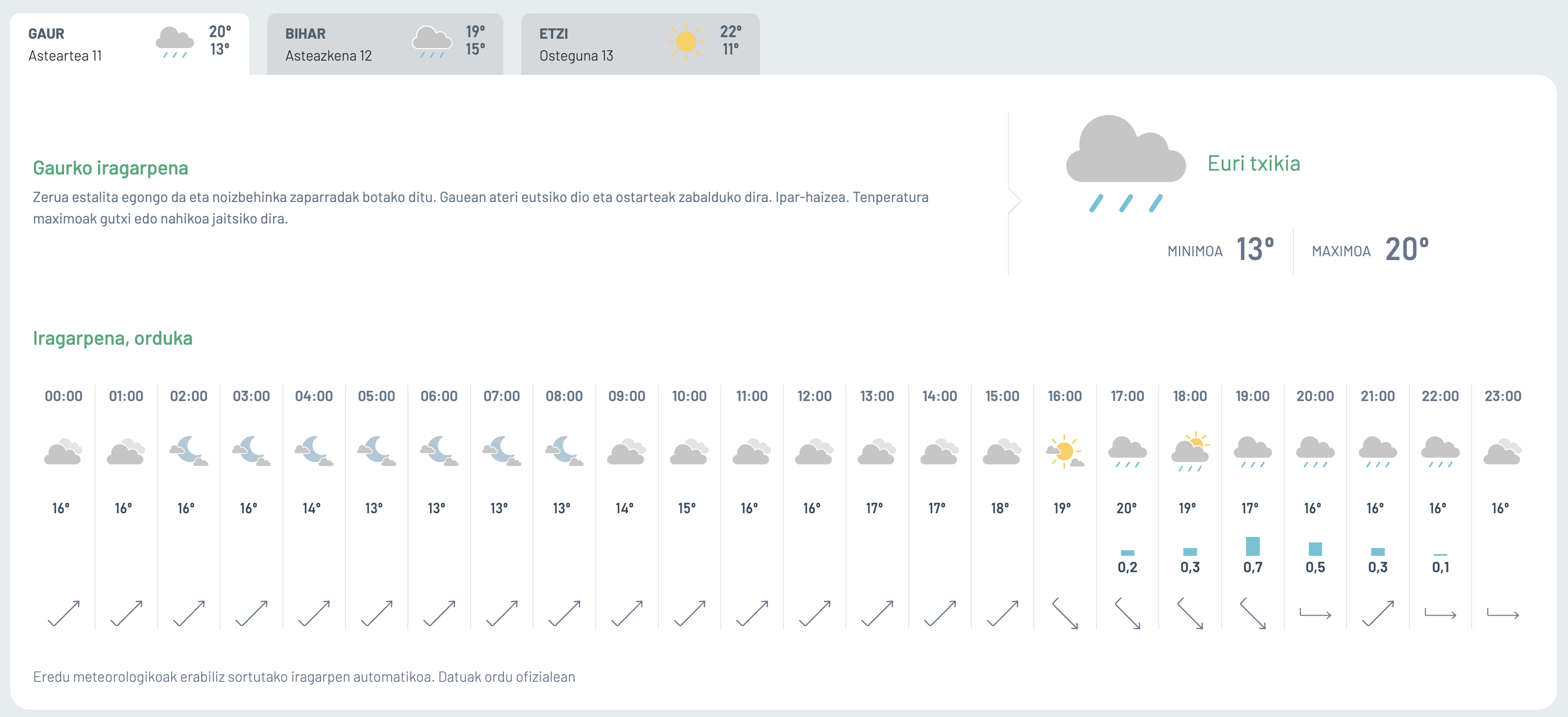Viewport: 1568px width, 717px height.
Task: Click the 13:00 hour label
Action: [x=877, y=396]
